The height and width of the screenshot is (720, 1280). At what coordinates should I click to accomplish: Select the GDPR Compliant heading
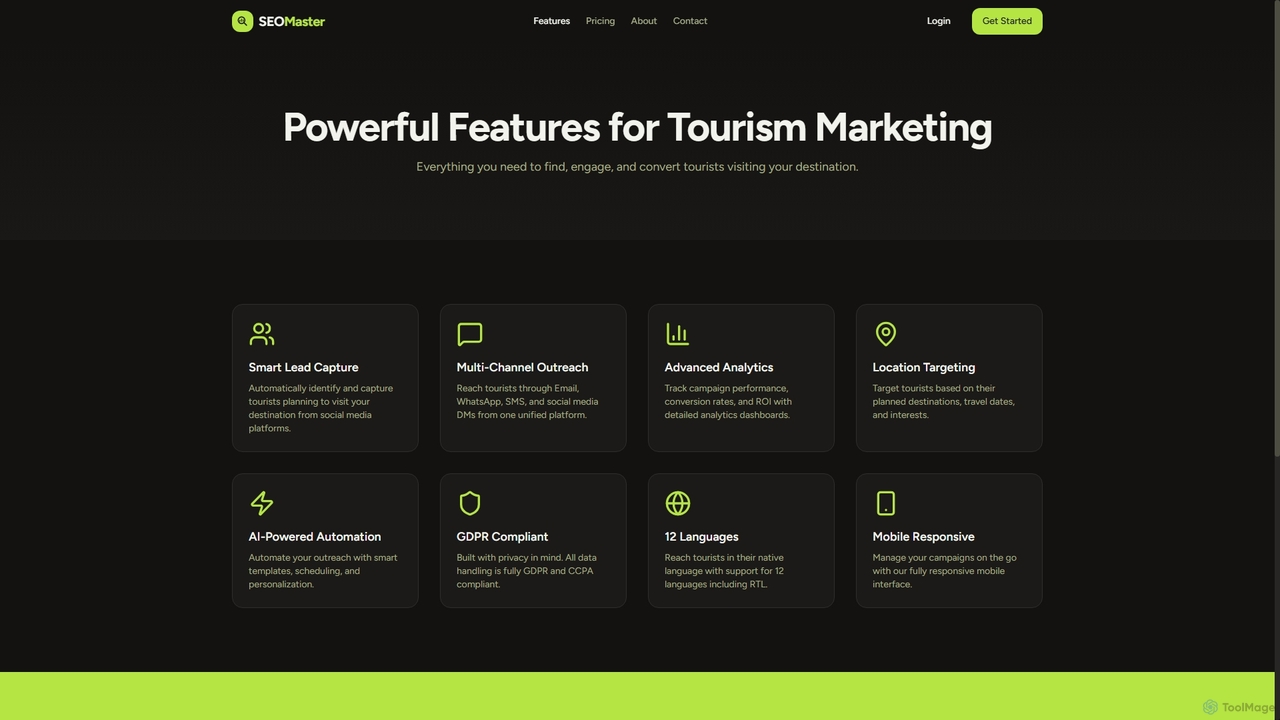tap(502, 536)
